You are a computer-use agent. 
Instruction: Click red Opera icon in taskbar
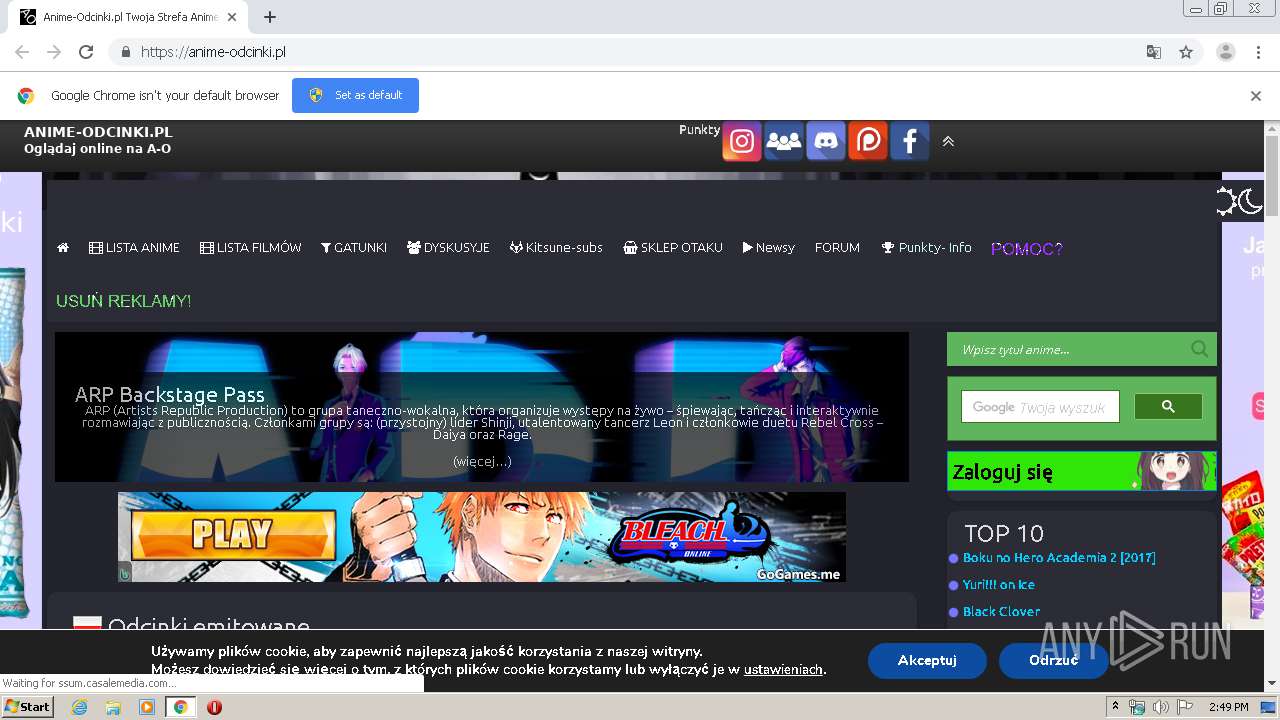(214, 707)
